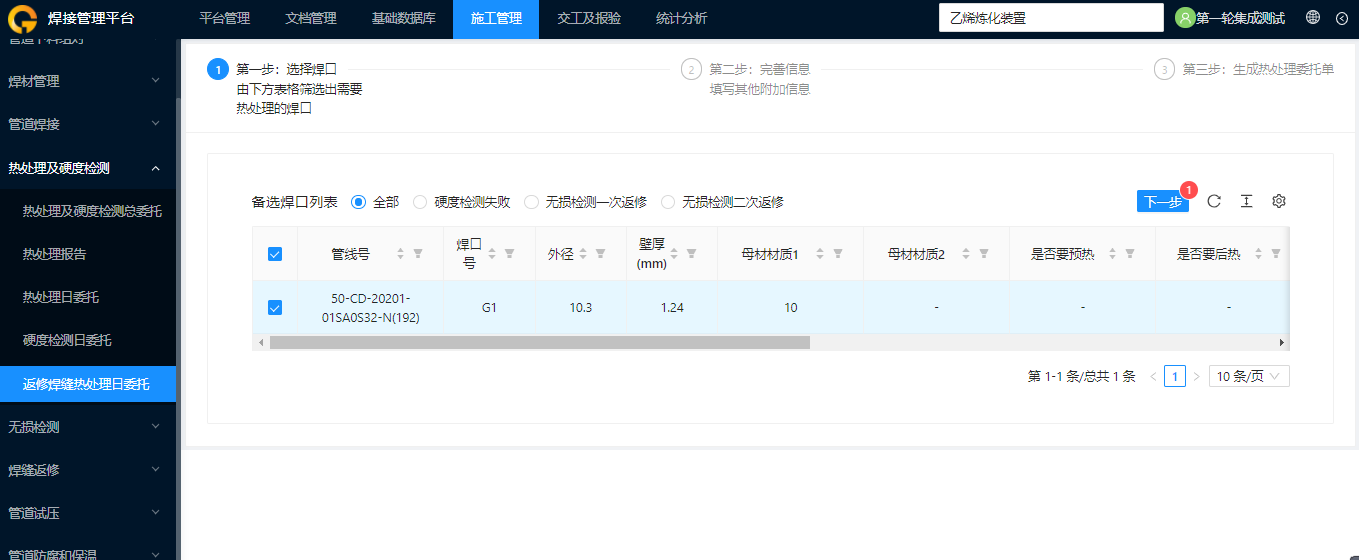Image resolution: width=1359 pixels, height=560 pixels.
Task: Click the platform logo icon
Action: click(x=22, y=18)
